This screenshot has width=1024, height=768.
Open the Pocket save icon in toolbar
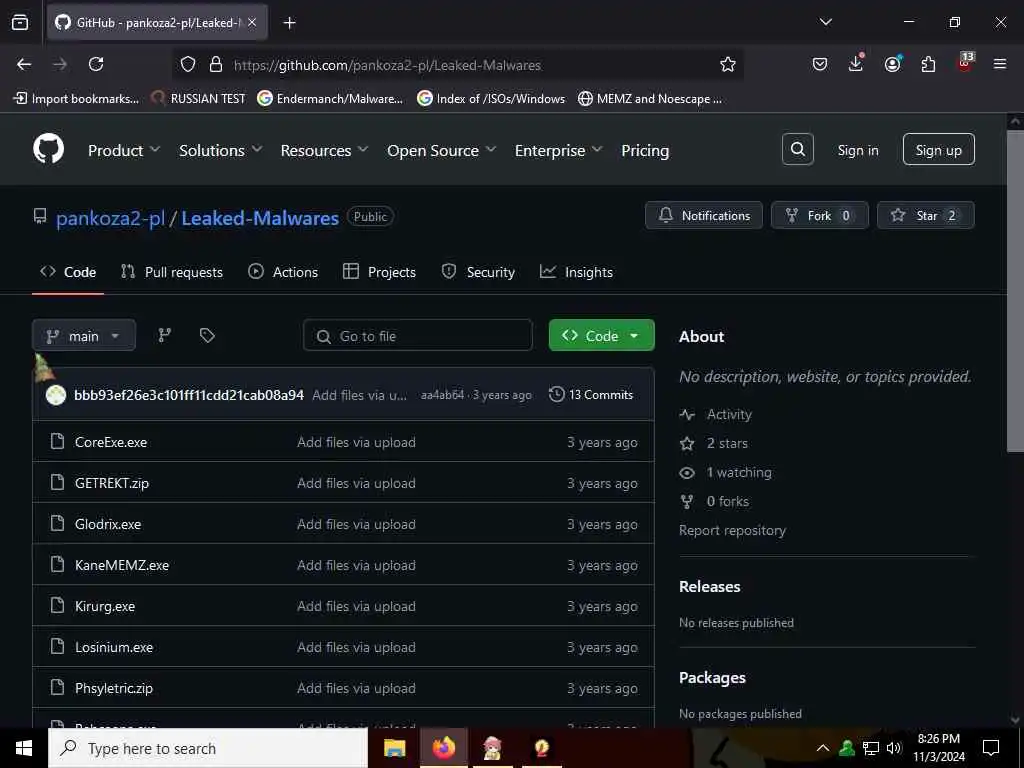(820, 64)
